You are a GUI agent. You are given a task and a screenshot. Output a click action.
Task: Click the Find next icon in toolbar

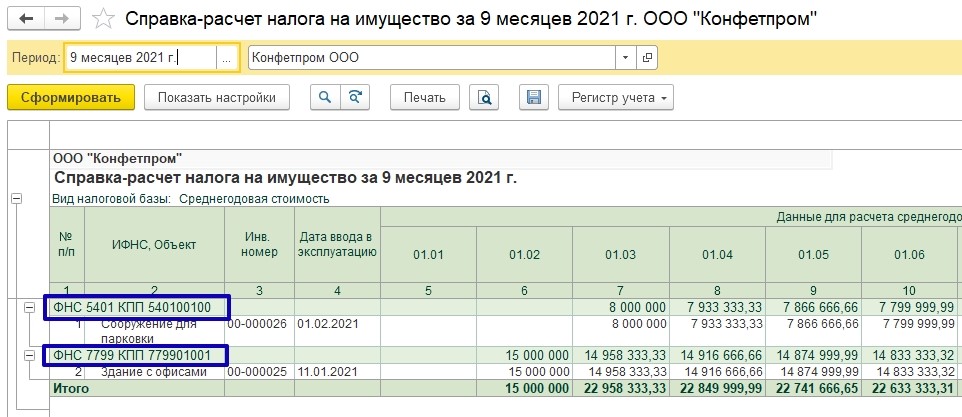[355, 97]
